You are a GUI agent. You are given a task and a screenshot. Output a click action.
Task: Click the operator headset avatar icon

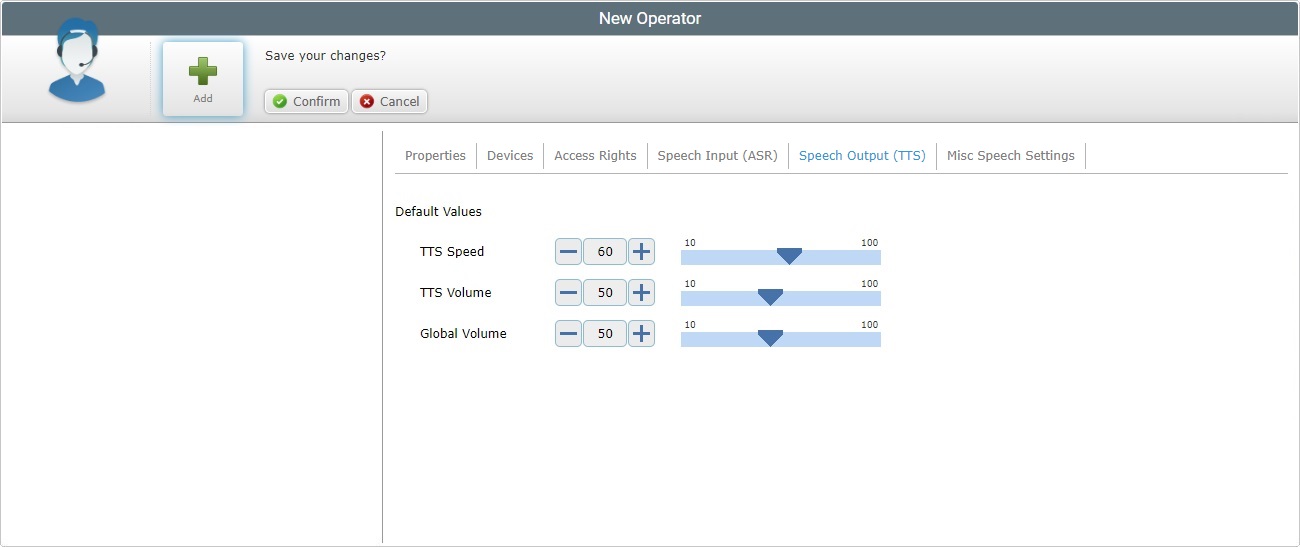click(76, 62)
